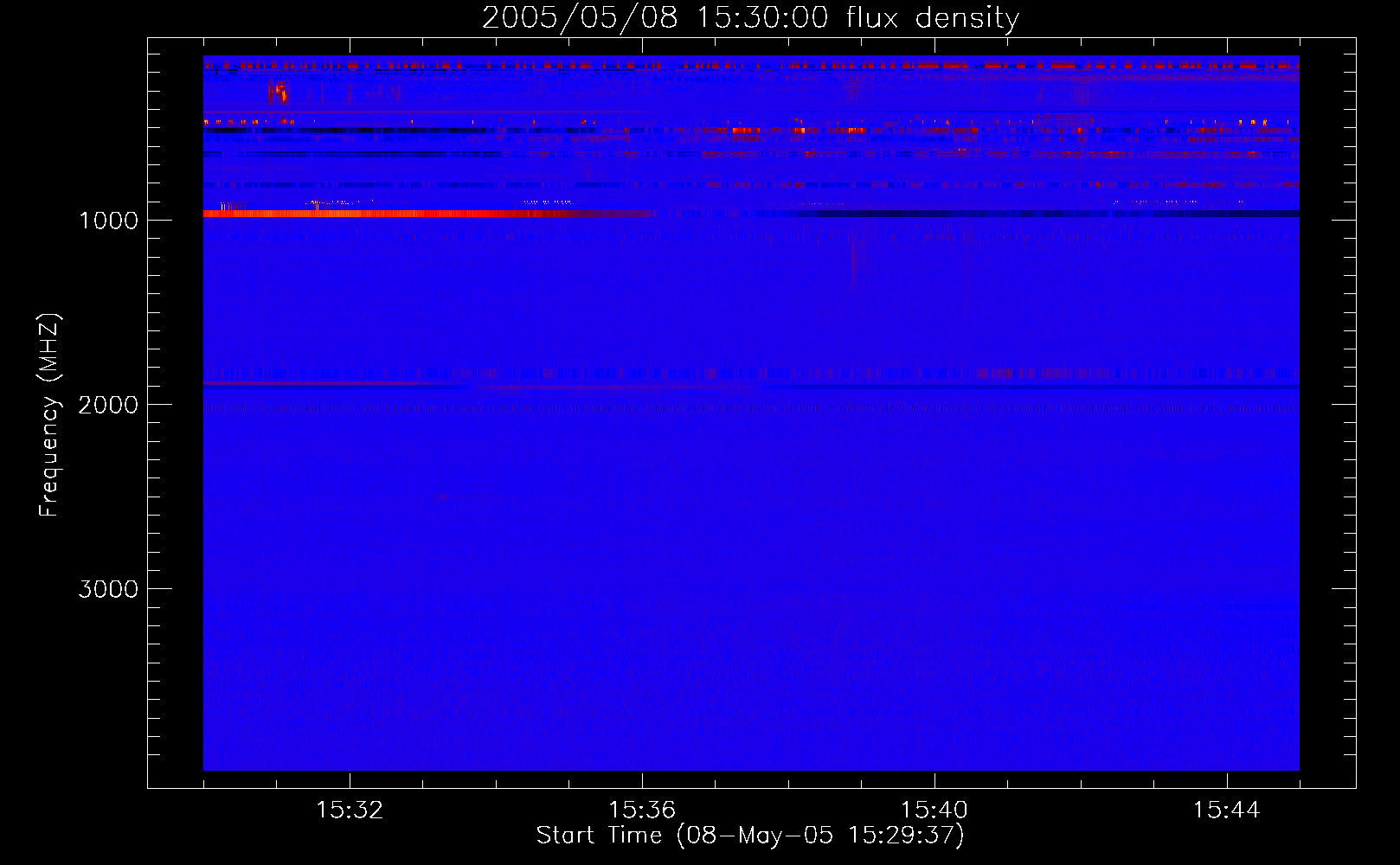Click the 15:40 time tick label

point(934,811)
